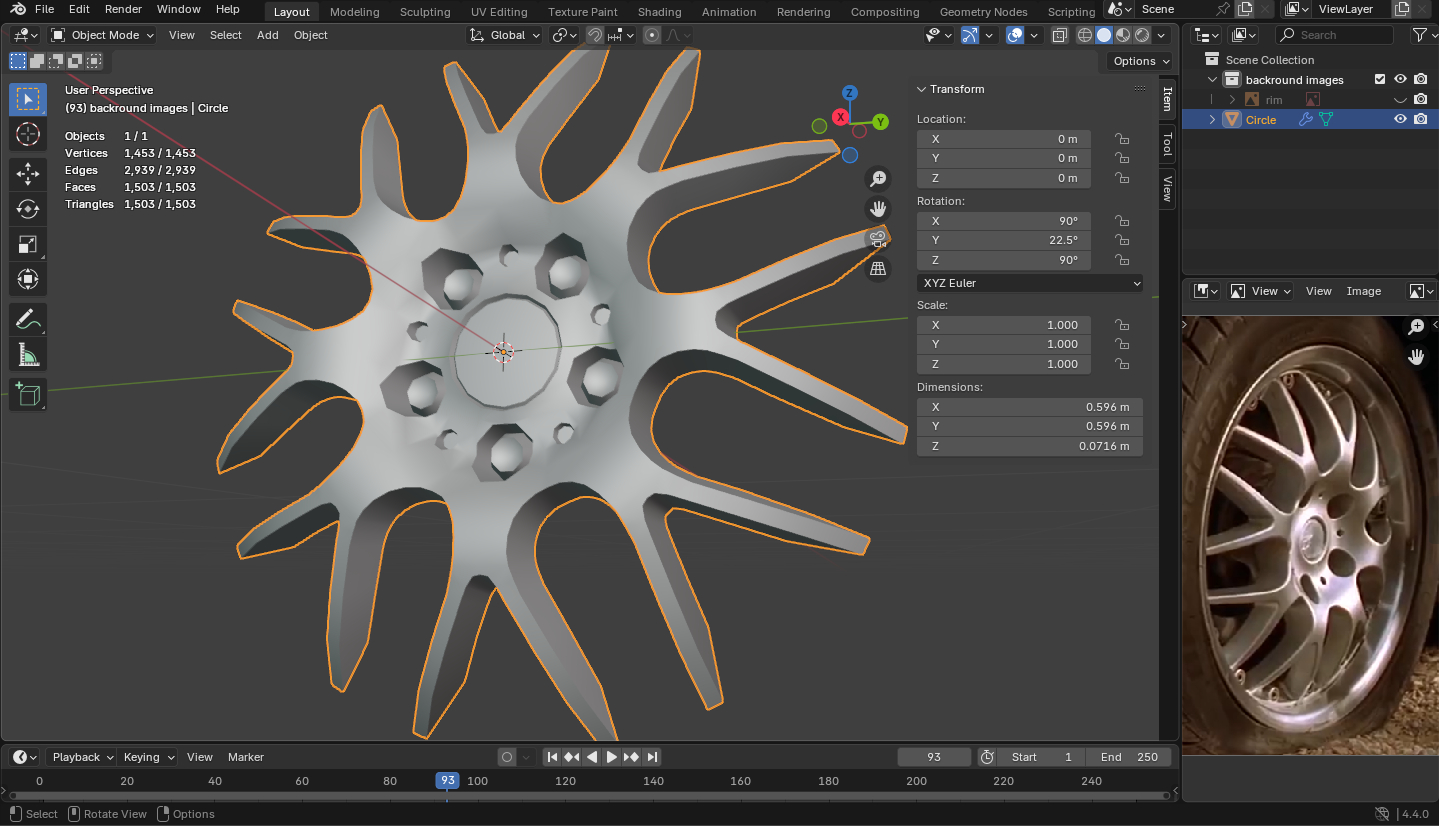Viewport: 1439px width, 826px height.
Task: Pick the Measure tool
Action: click(x=28, y=354)
